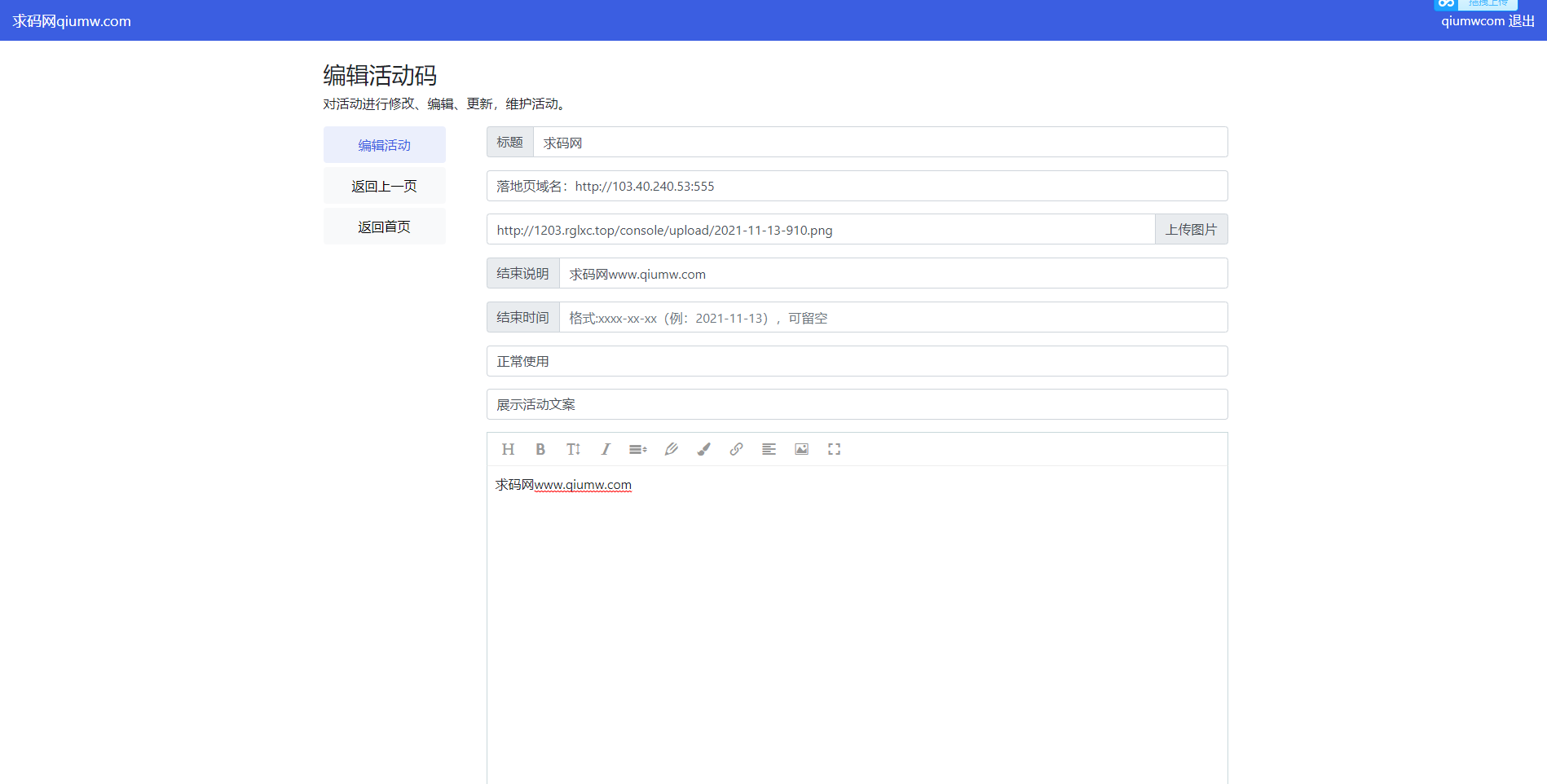This screenshot has width=1547, height=784.
Task: Click the 编辑活动码 page heading
Action: (380, 75)
